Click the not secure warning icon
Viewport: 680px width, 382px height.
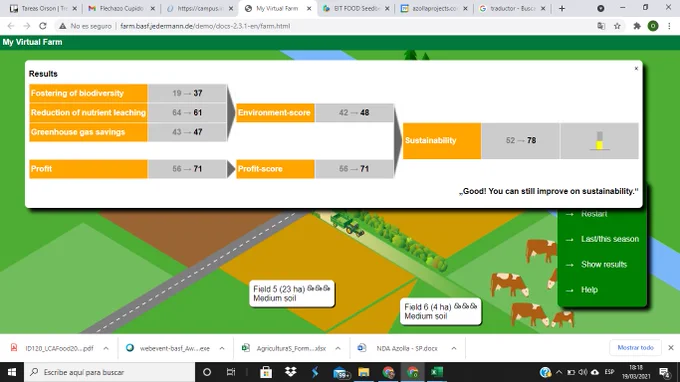pyautogui.click(x=63, y=26)
